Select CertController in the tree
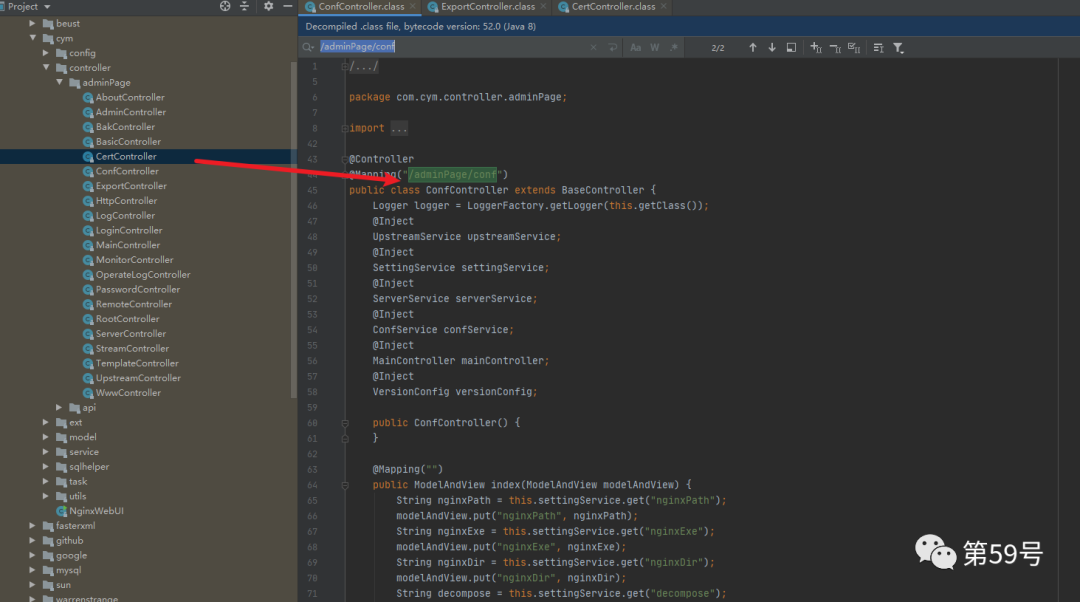This screenshot has height=602, width=1080. click(125, 156)
